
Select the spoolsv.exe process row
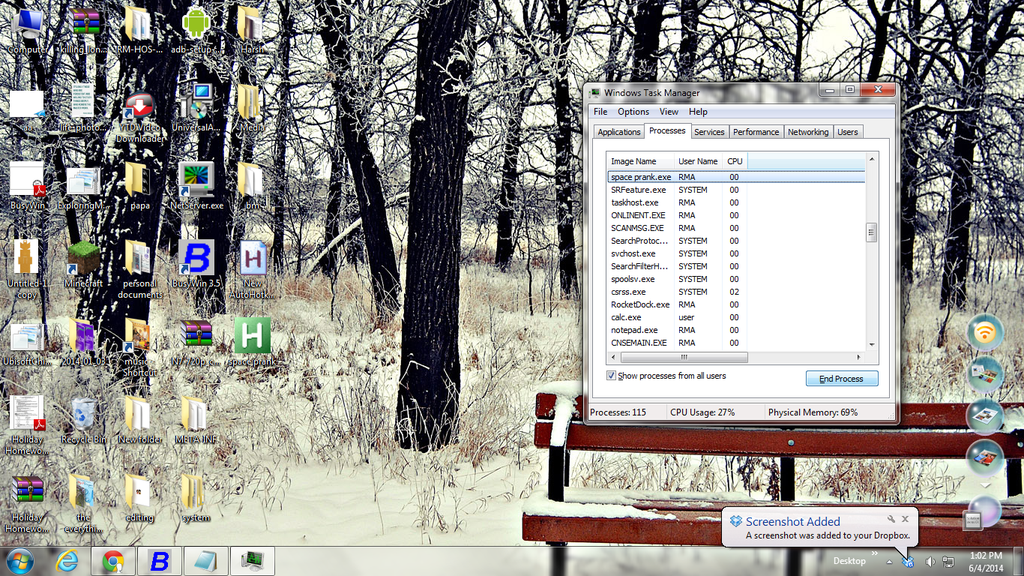tap(736, 279)
